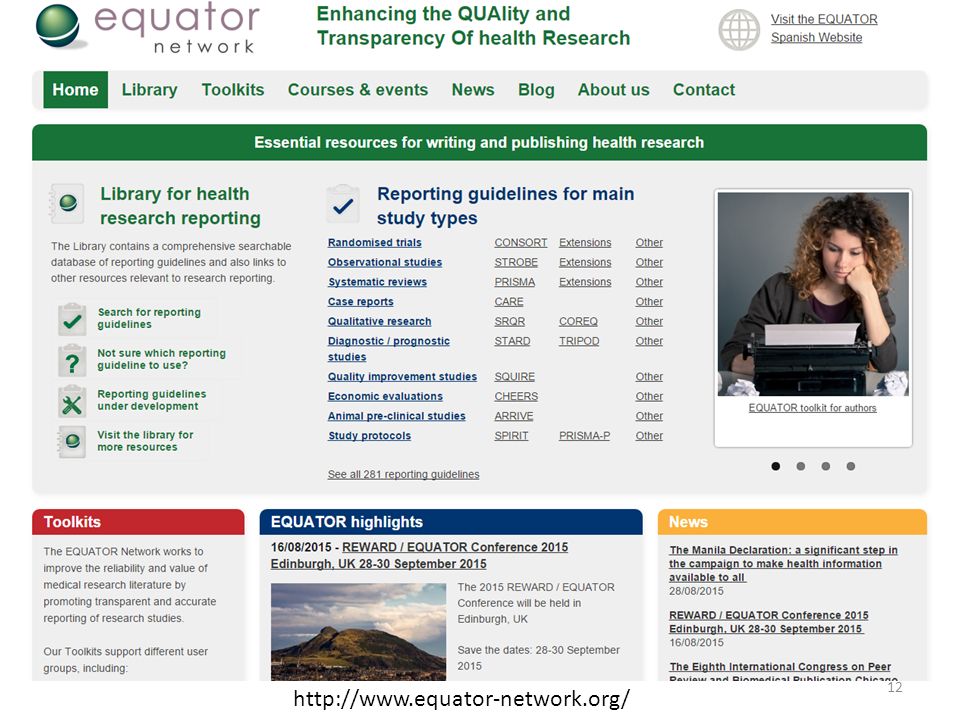Click the typewriter woman carousel image
The height and width of the screenshot is (720, 960).
[813, 294]
